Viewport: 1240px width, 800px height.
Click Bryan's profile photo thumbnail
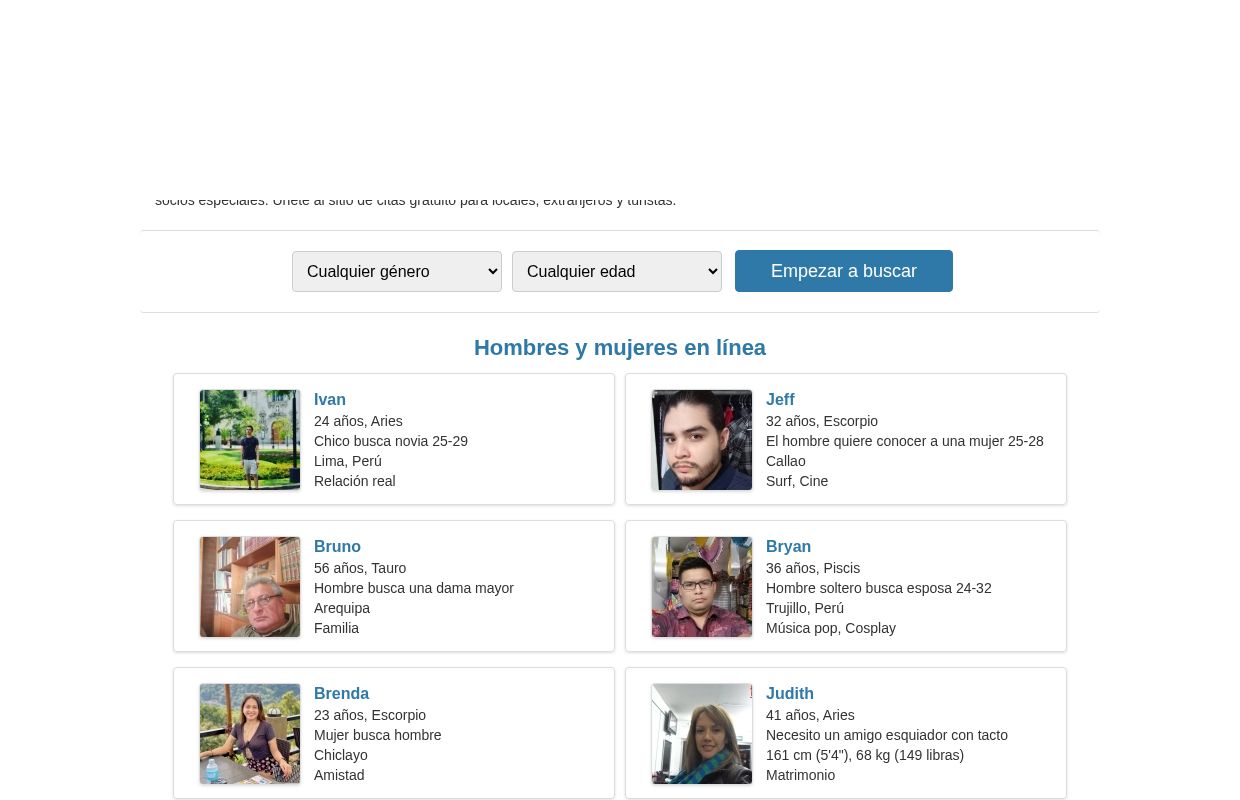tap(702, 587)
